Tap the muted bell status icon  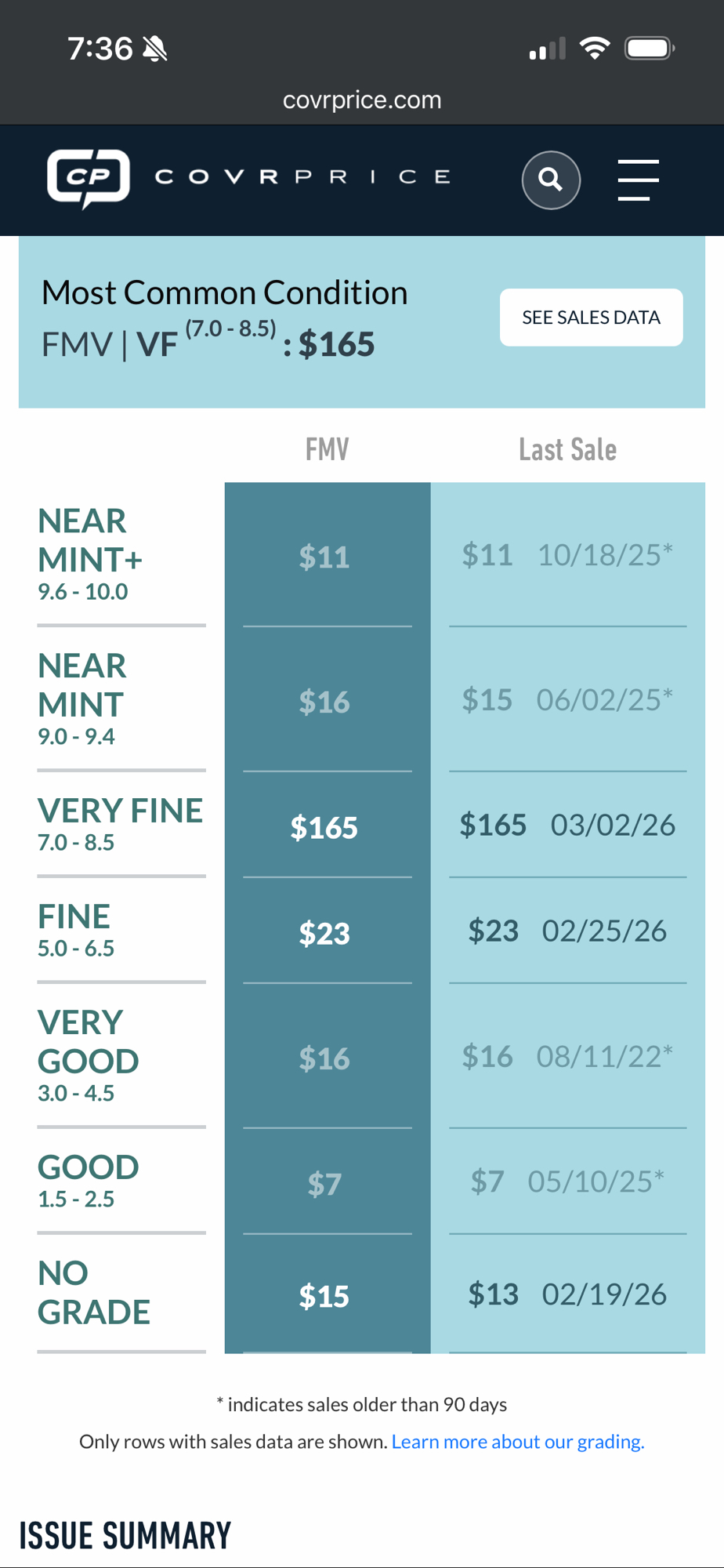pyautogui.click(x=155, y=49)
